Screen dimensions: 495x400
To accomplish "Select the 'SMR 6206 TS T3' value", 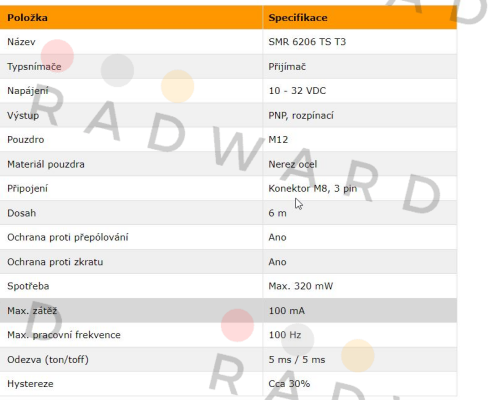I will 307,42.
